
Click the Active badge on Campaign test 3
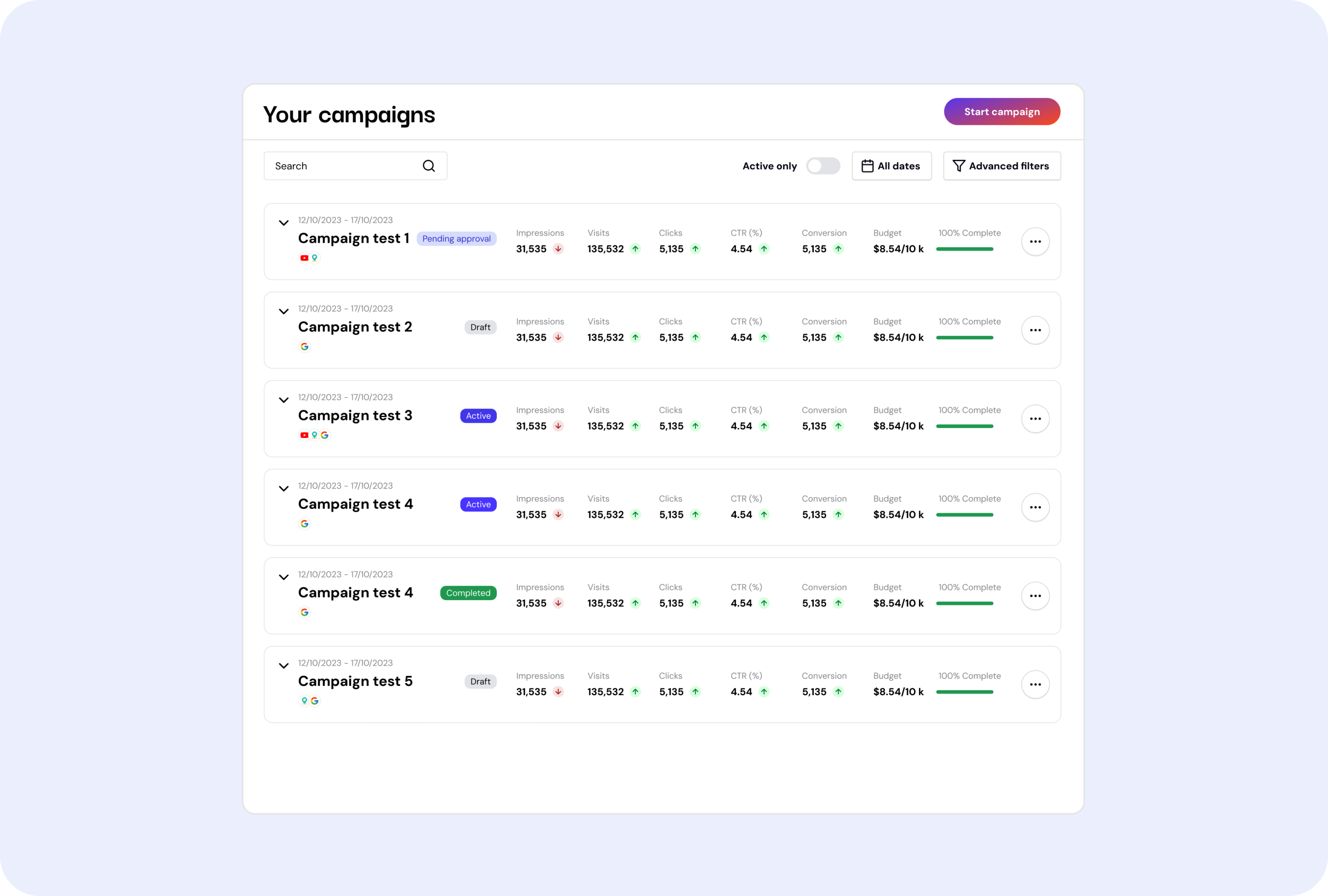(478, 416)
